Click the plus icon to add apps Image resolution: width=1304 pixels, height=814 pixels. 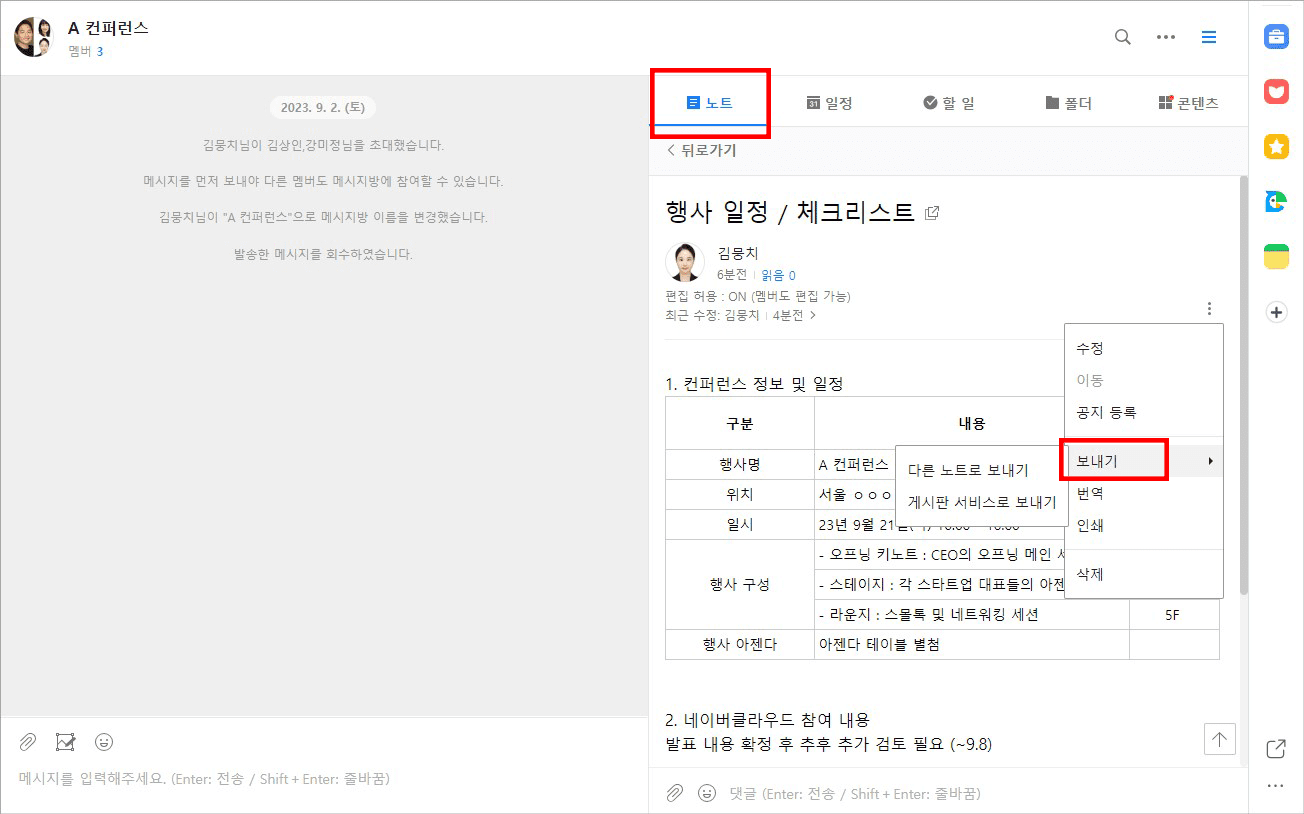(1276, 312)
